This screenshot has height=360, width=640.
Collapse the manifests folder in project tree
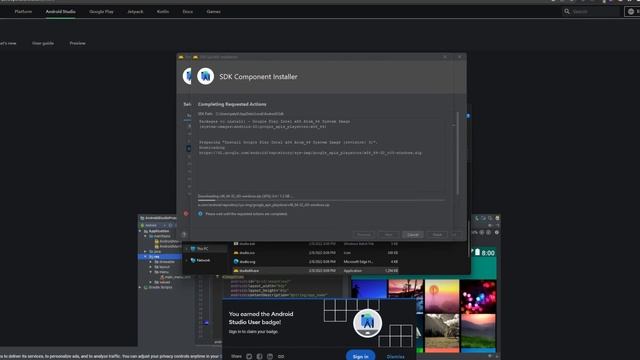(x=145, y=236)
